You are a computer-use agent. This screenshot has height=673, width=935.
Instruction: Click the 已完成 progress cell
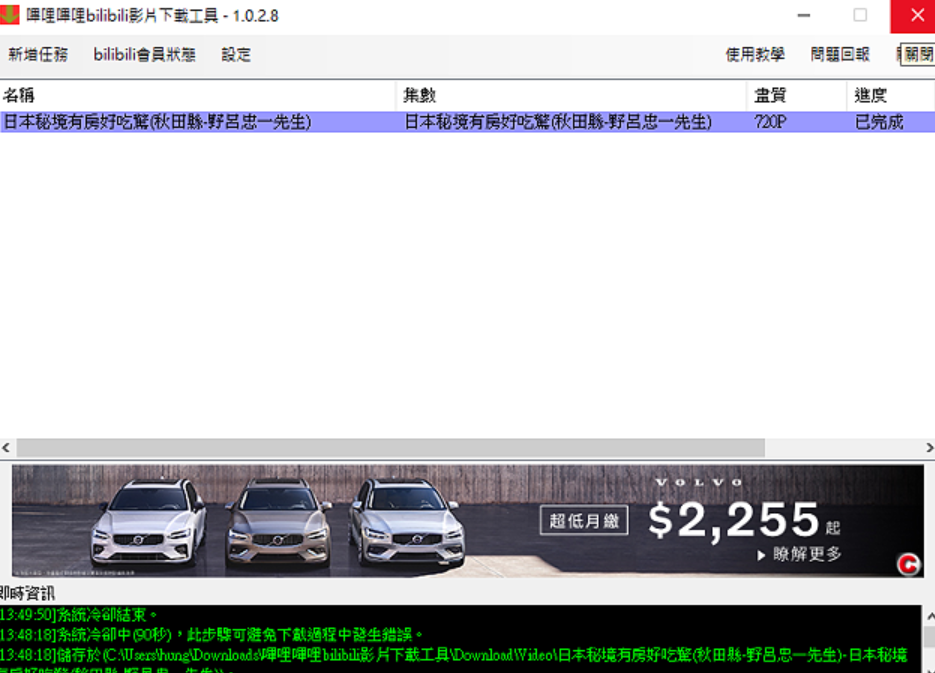tap(879, 122)
